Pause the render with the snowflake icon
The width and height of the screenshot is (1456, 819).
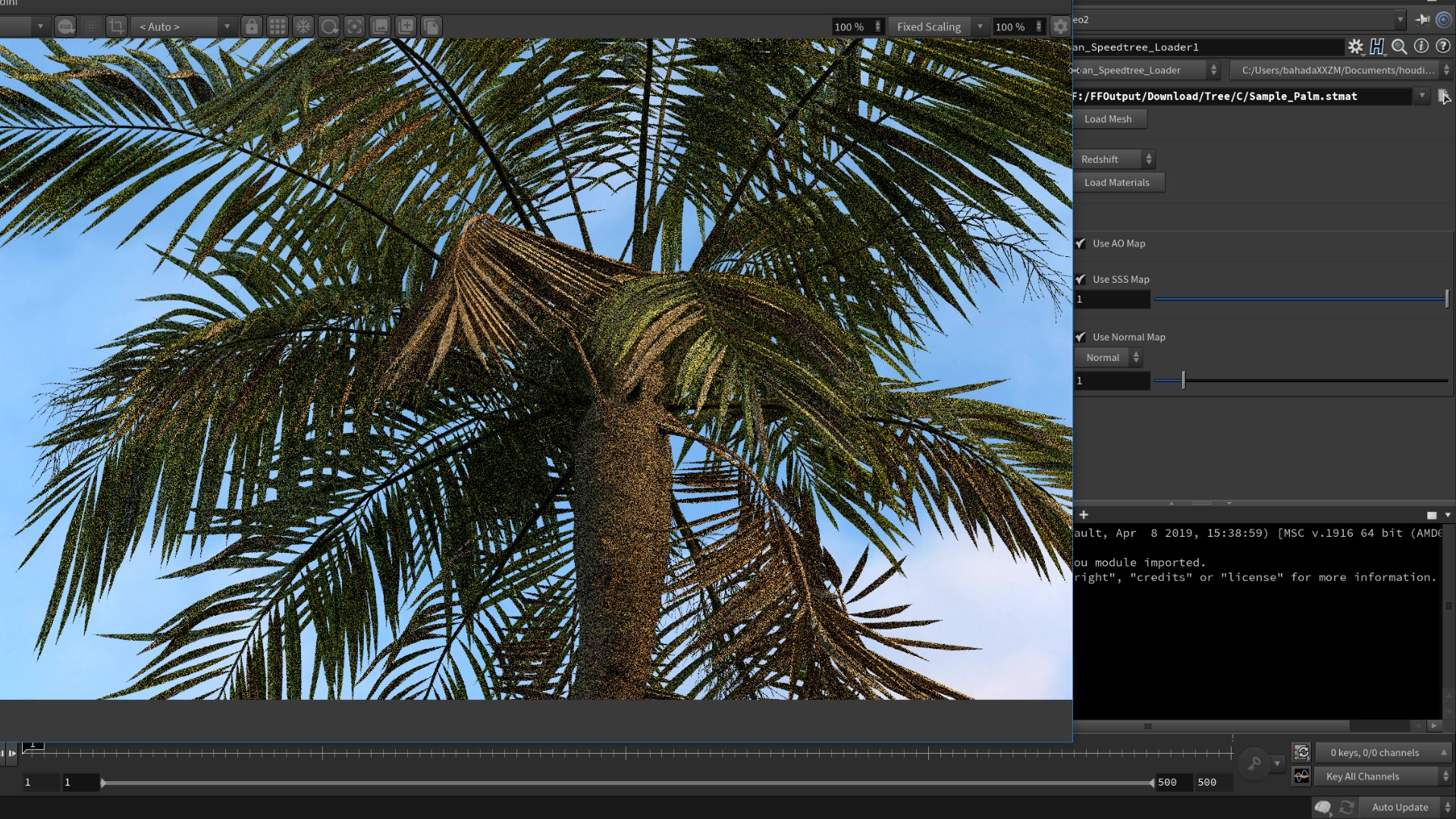pos(303,26)
